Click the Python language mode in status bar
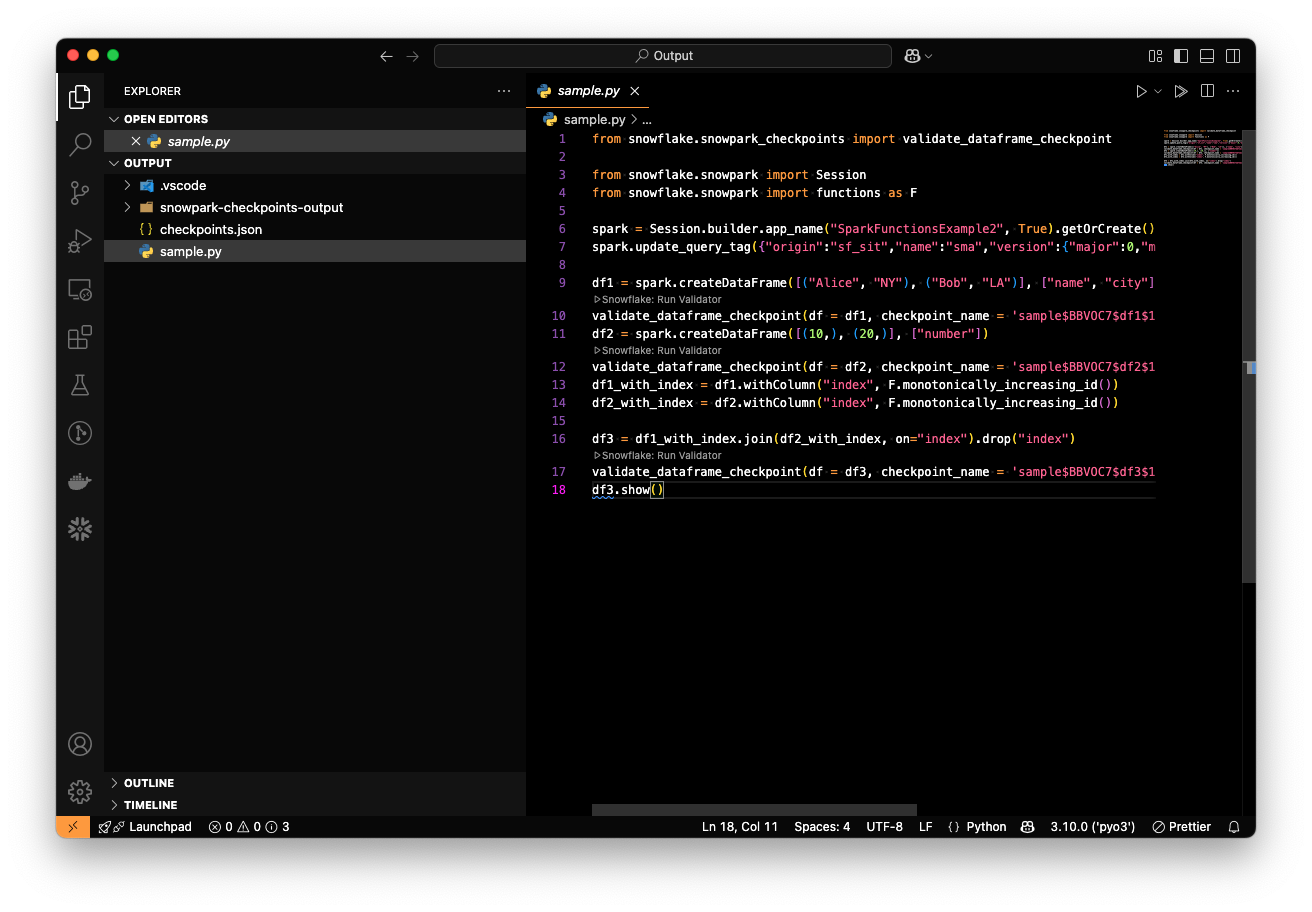This screenshot has width=1312, height=912. [x=985, y=827]
